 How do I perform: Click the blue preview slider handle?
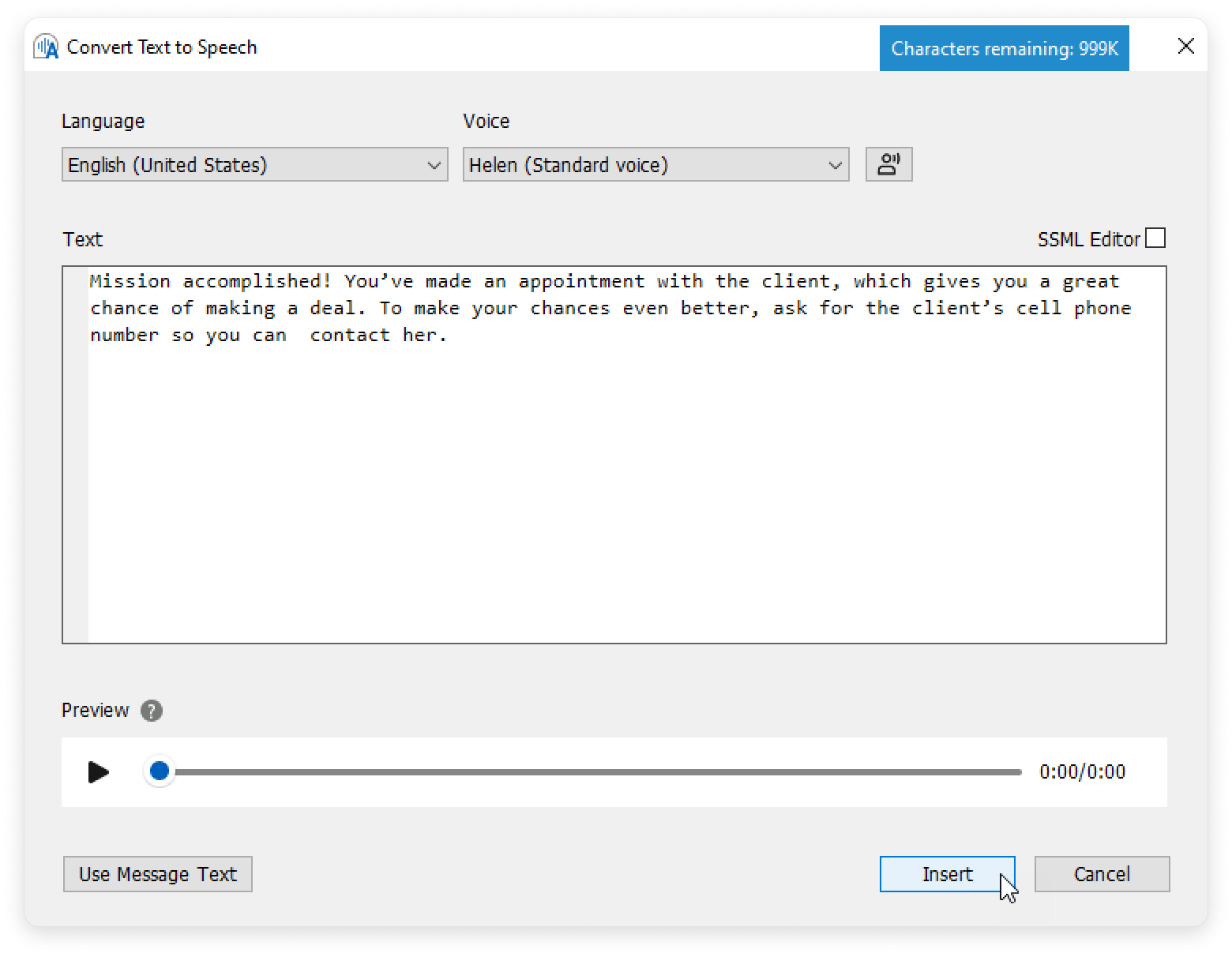click(x=160, y=771)
